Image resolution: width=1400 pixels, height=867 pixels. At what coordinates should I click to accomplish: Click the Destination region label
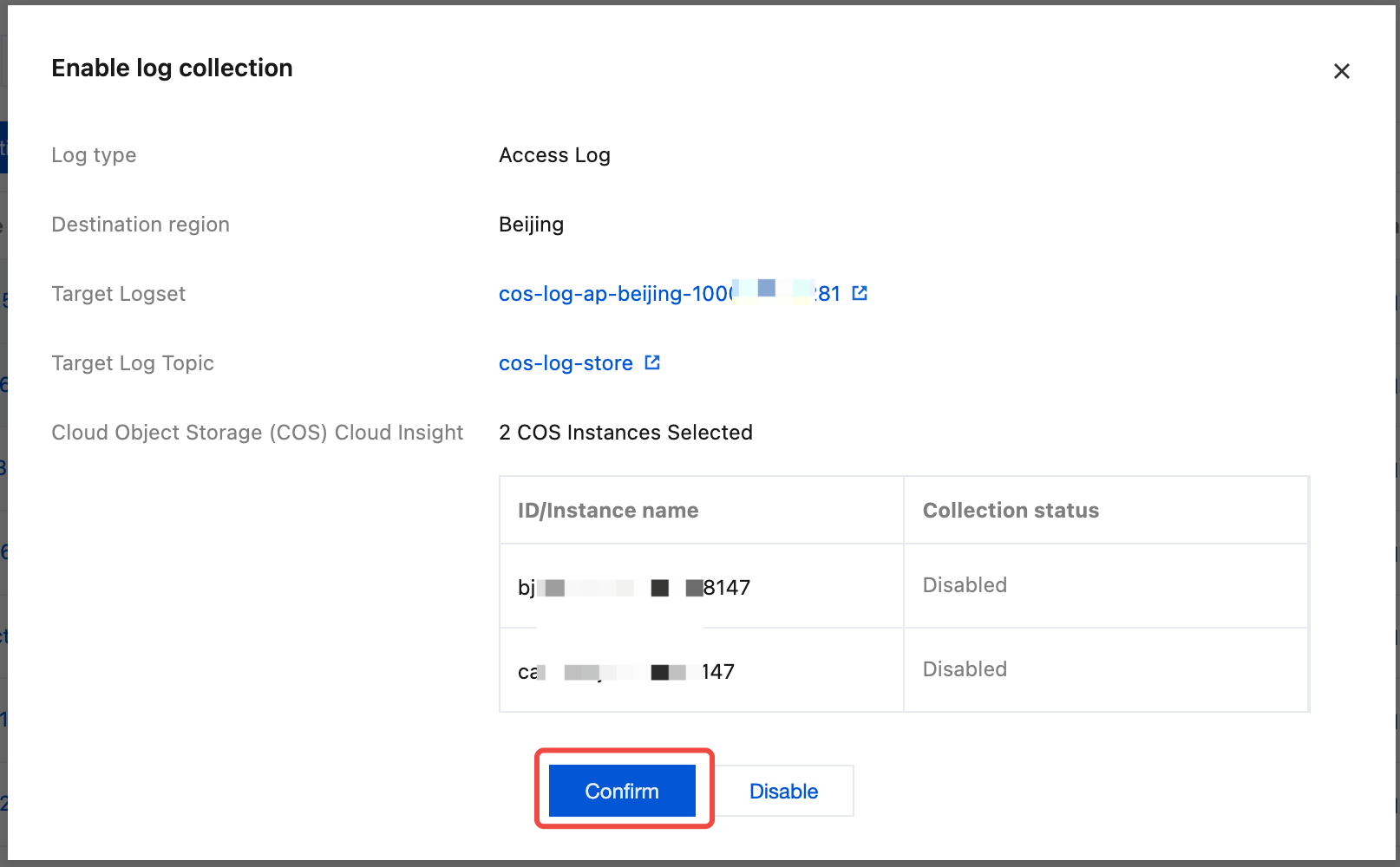coord(141,225)
